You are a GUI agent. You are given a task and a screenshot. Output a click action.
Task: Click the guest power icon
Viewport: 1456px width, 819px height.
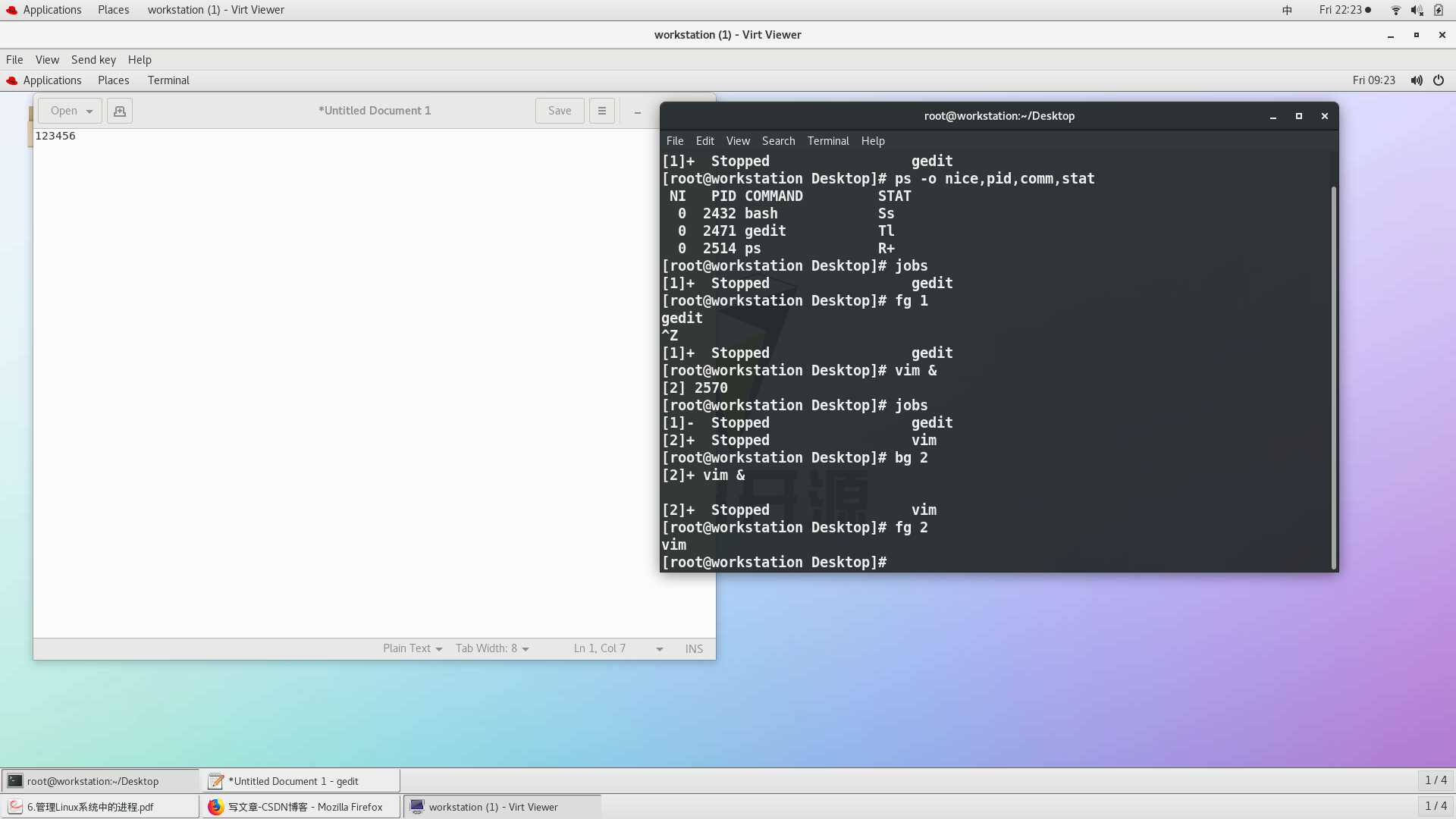tap(1439, 80)
